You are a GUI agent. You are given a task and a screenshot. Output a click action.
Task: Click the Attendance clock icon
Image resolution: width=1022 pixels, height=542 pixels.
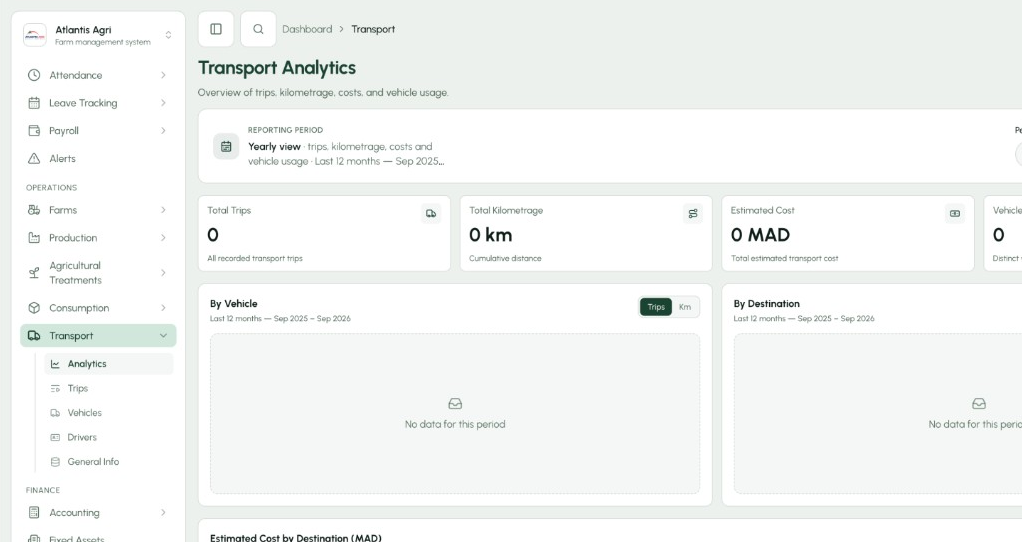pos(34,75)
